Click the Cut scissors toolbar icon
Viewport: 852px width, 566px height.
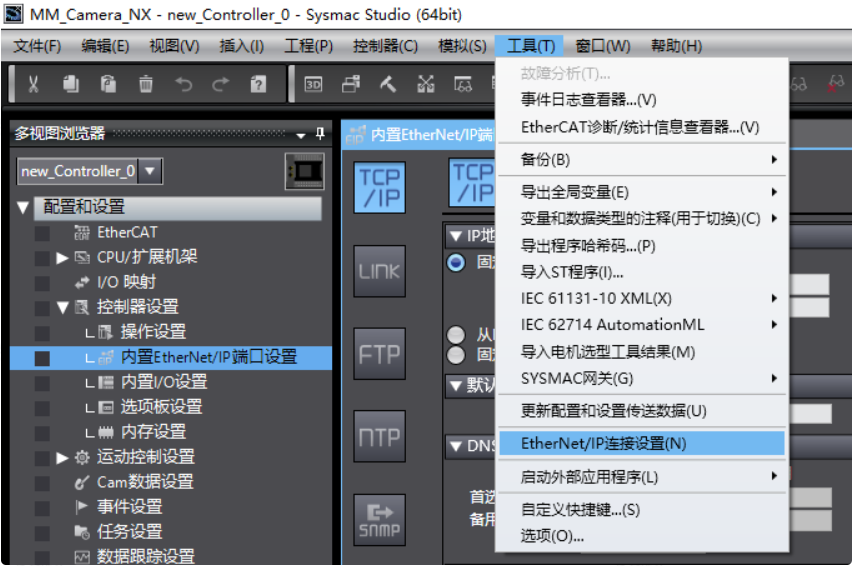33,84
